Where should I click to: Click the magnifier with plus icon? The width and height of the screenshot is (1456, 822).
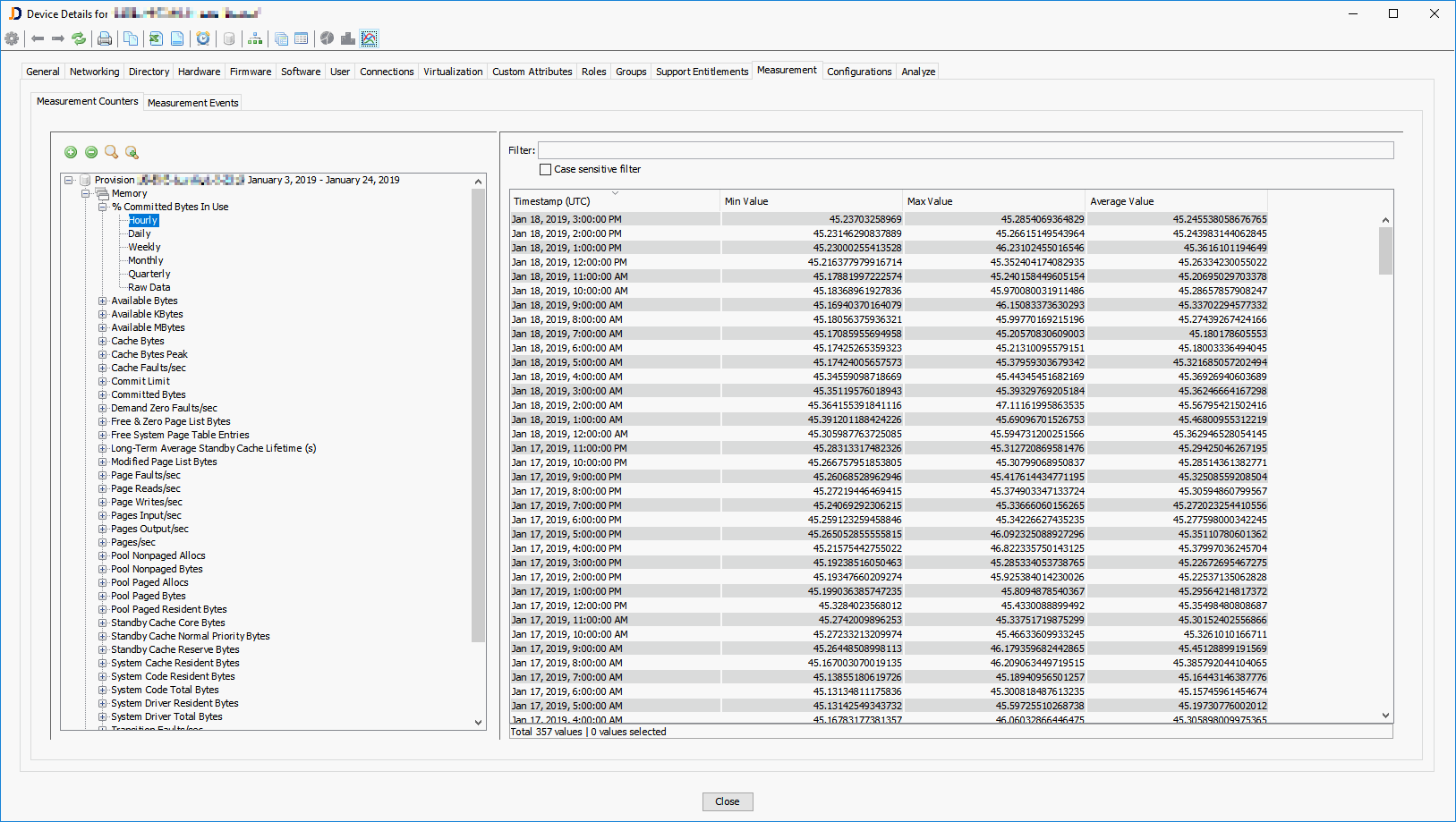coord(132,152)
